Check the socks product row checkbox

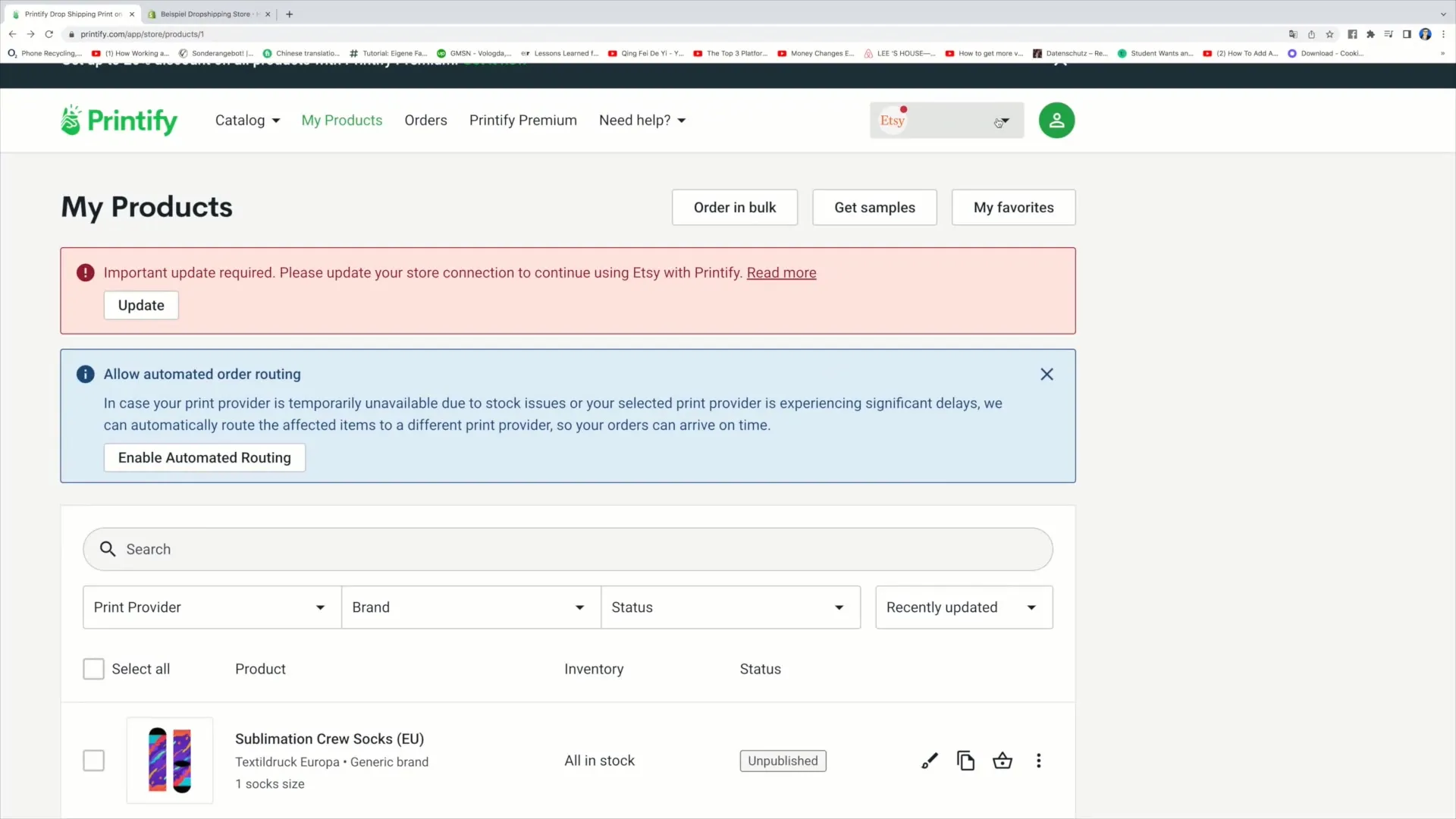point(94,760)
